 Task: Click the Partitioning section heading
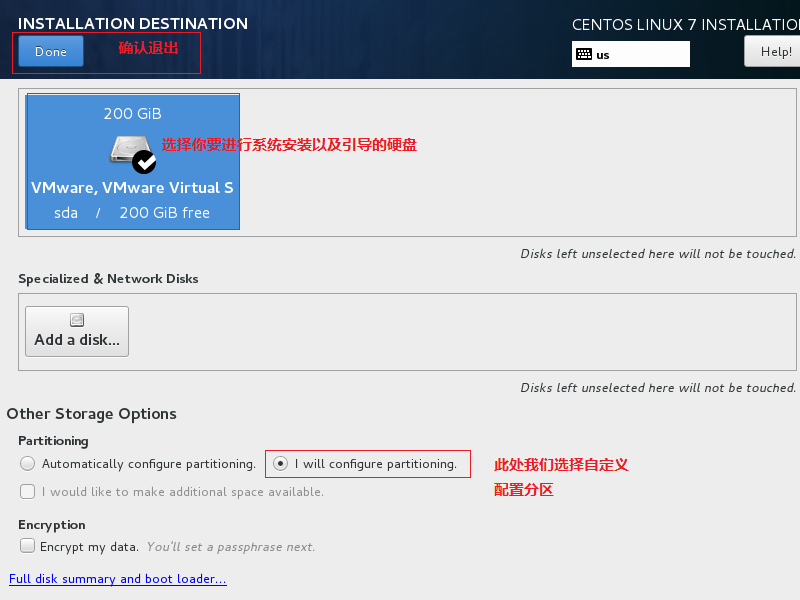coord(52,440)
